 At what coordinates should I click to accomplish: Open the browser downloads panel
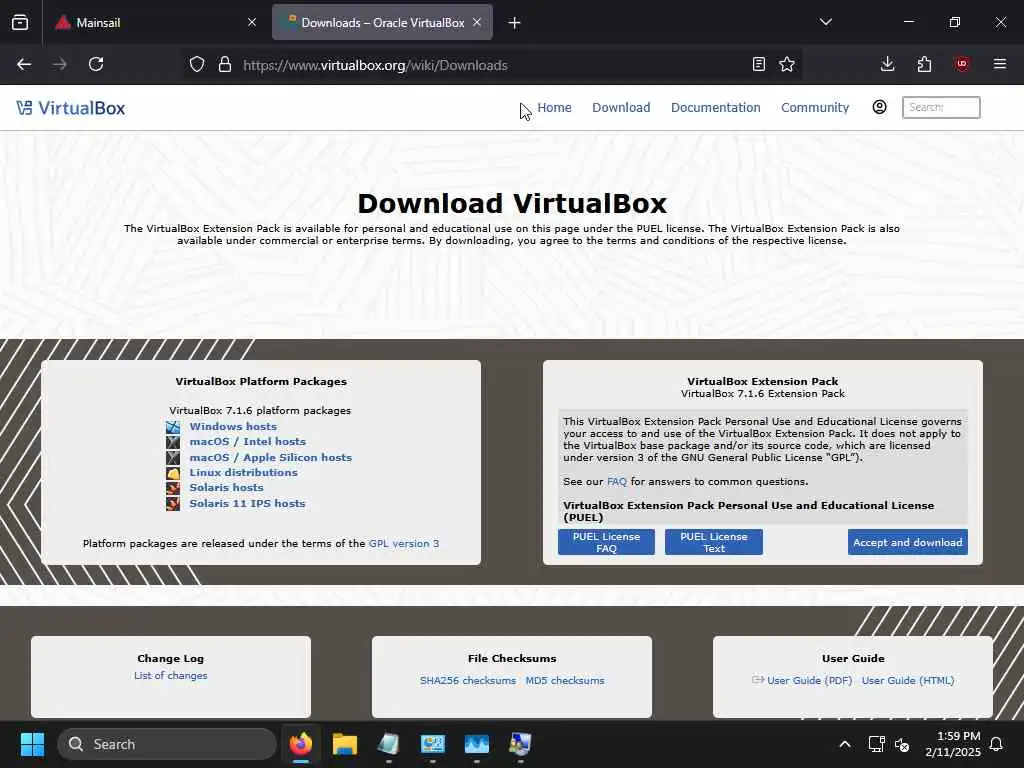point(887,64)
